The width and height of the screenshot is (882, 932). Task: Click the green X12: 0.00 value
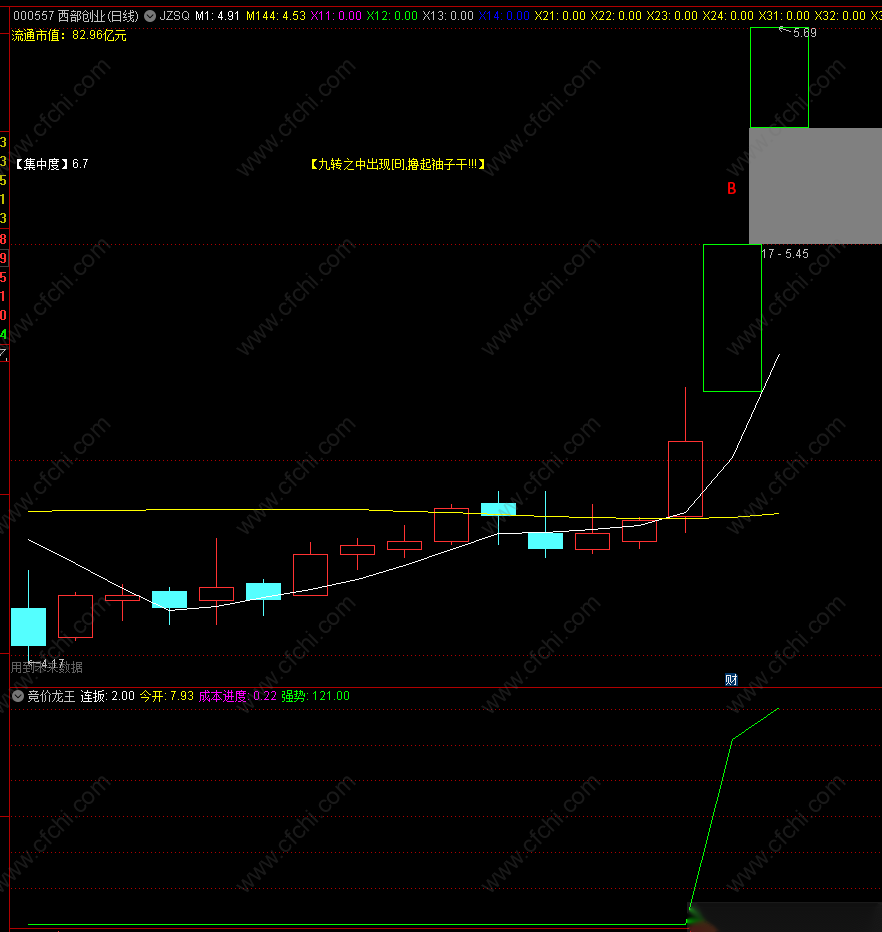(x=392, y=16)
